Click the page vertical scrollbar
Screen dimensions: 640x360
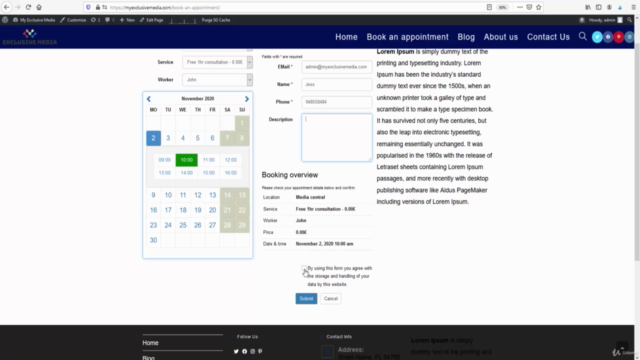pos(637,151)
